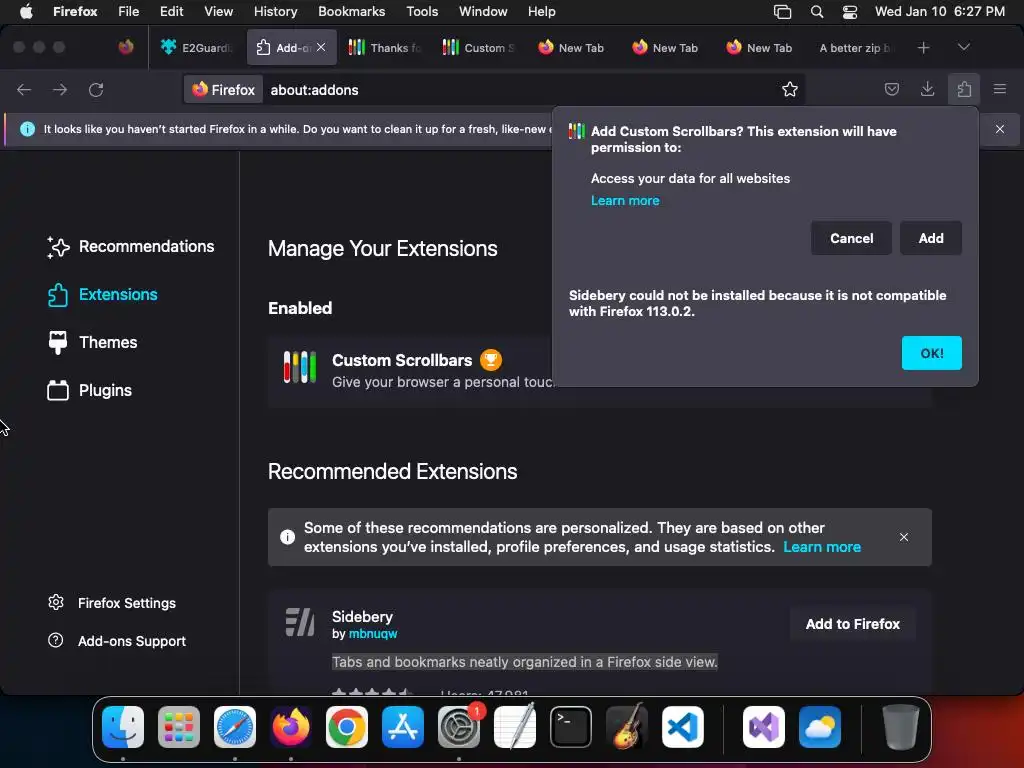Dismiss the refresh Firefox notification bar
This screenshot has height=768, width=1024.
[x=1000, y=129]
